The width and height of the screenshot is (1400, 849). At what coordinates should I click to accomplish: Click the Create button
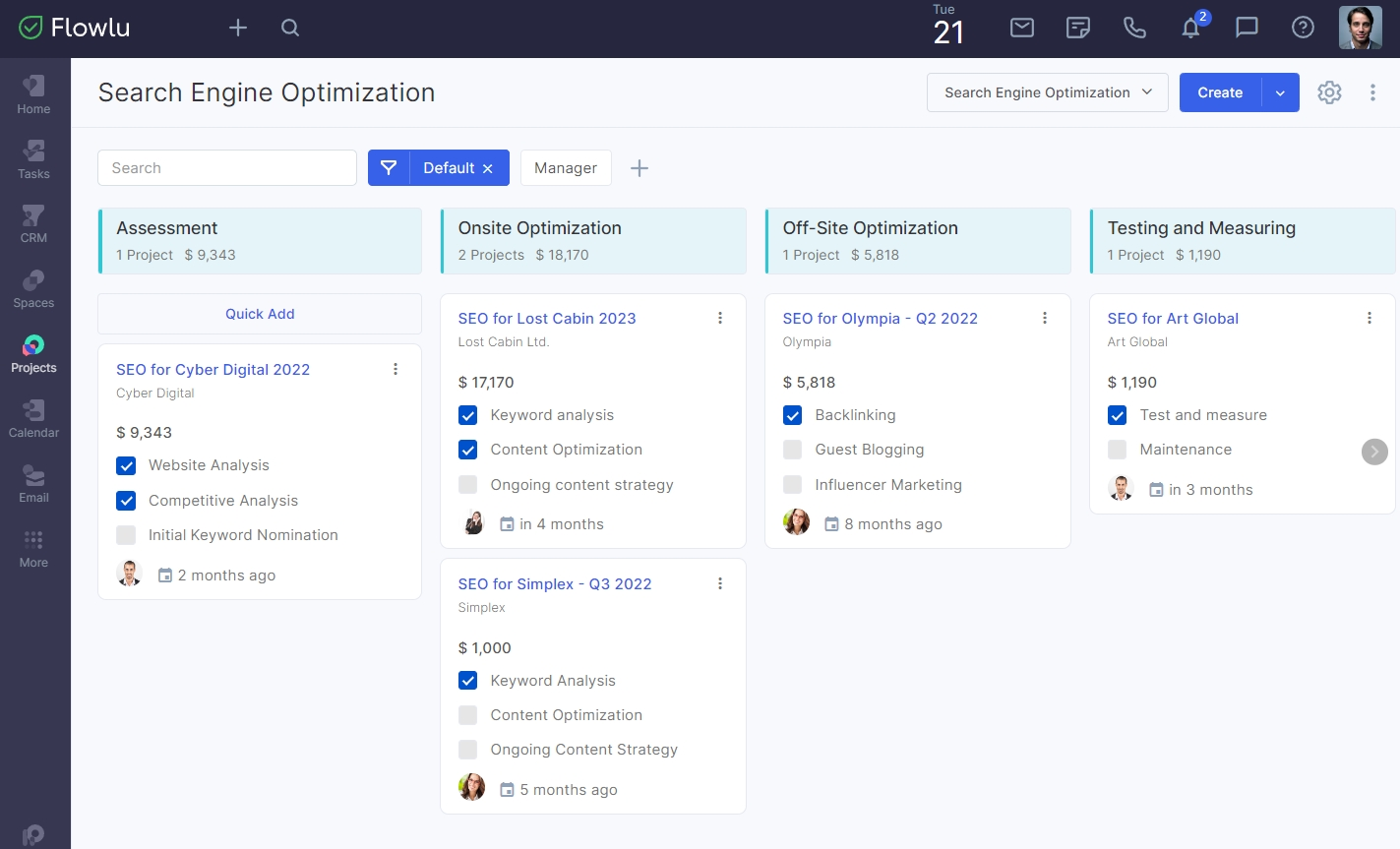point(1220,92)
